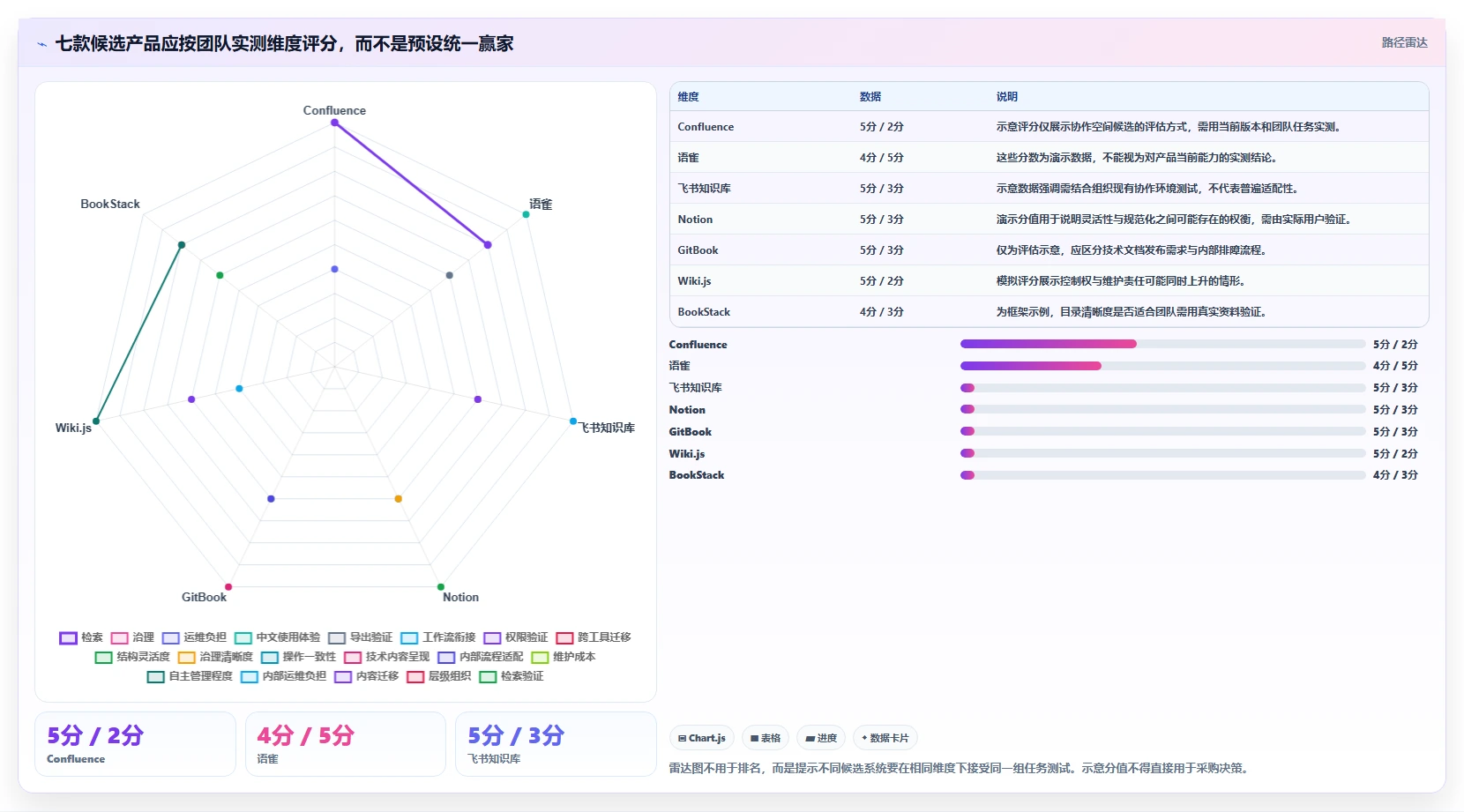The height and width of the screenshot is (812, 1464).
Task: Select the Wiki.js table row
Action: coord(1049,281)
